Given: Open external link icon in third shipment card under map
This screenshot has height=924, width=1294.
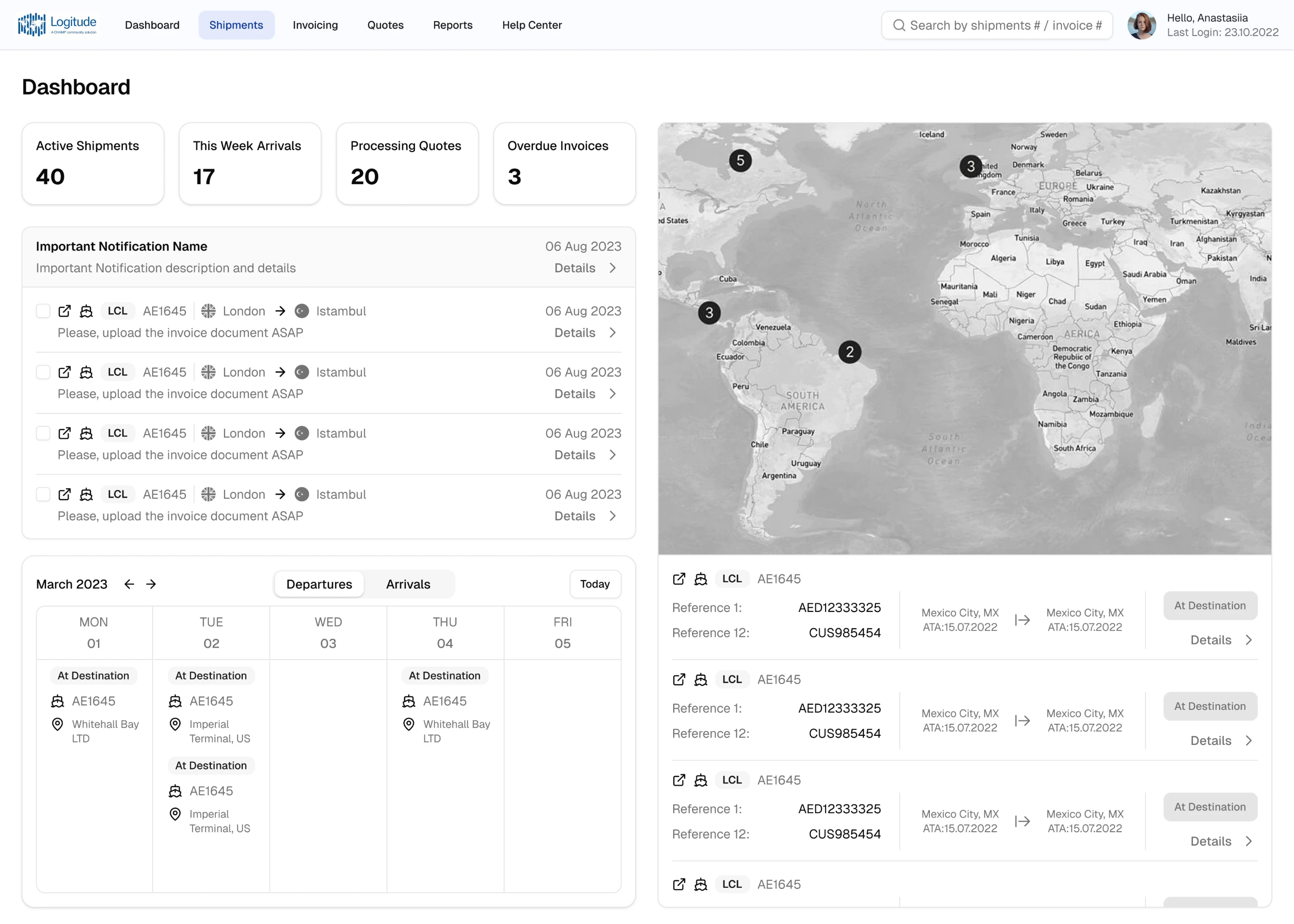Looking at the screenshot, I should pos(679,780).
